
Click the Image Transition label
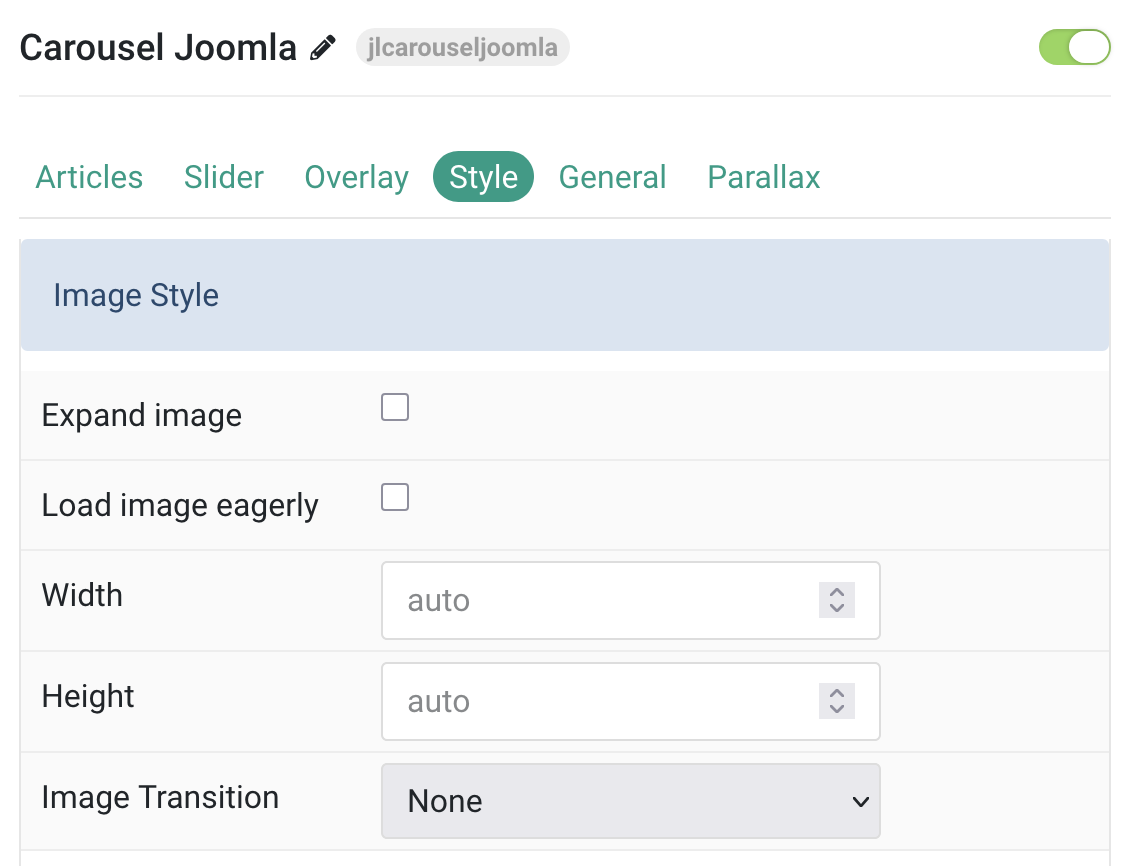[160, 798]
